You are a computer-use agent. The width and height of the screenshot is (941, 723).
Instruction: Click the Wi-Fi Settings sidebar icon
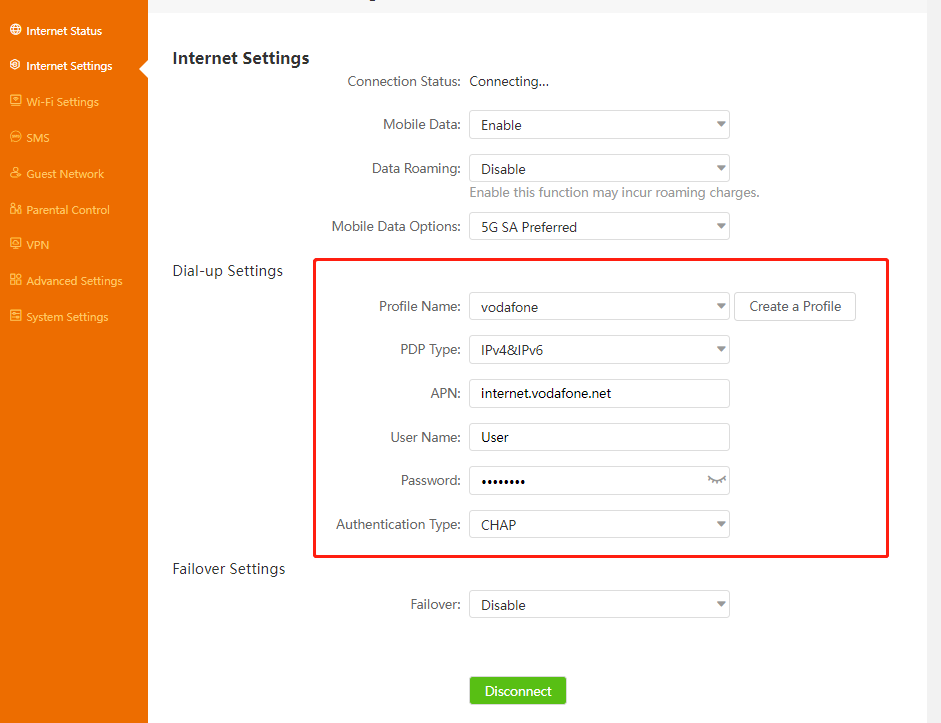coord(15,101)
